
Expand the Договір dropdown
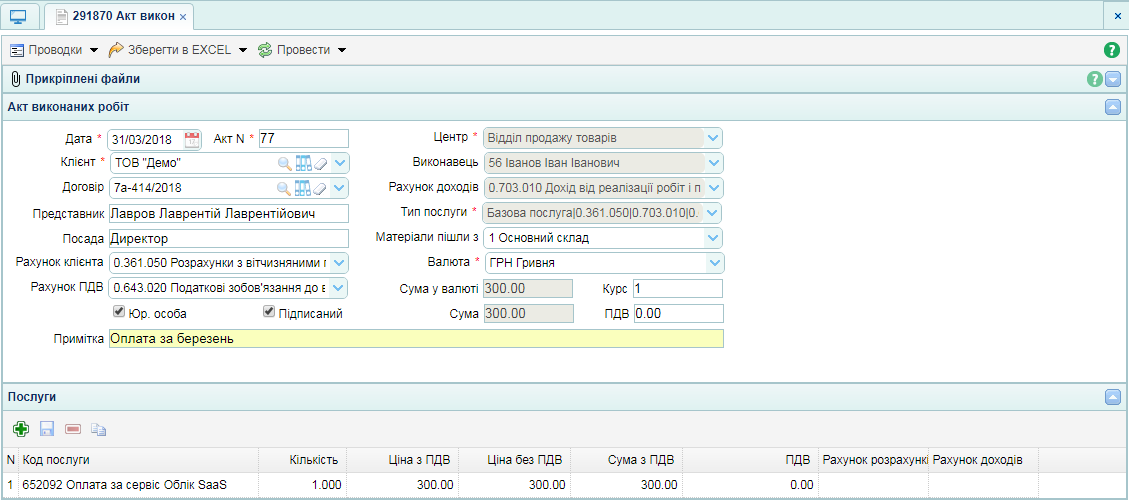tap(339, 188)
